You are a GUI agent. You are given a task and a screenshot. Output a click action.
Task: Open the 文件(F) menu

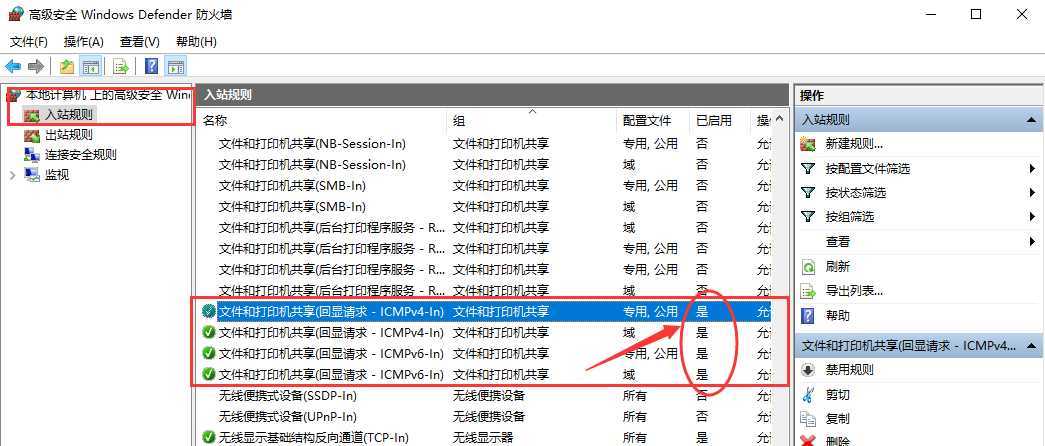click(29, 42)
